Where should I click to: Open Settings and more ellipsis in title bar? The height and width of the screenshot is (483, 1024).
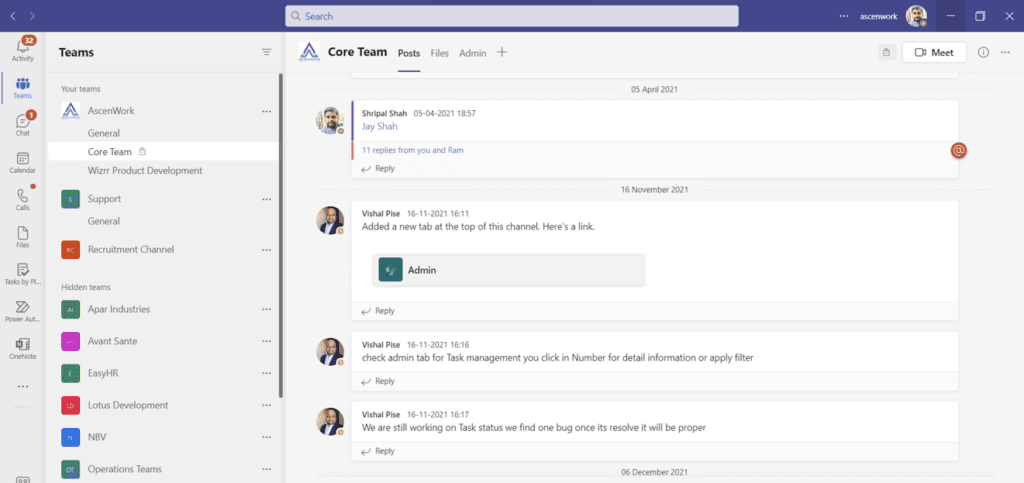click(x=844, y=16)
